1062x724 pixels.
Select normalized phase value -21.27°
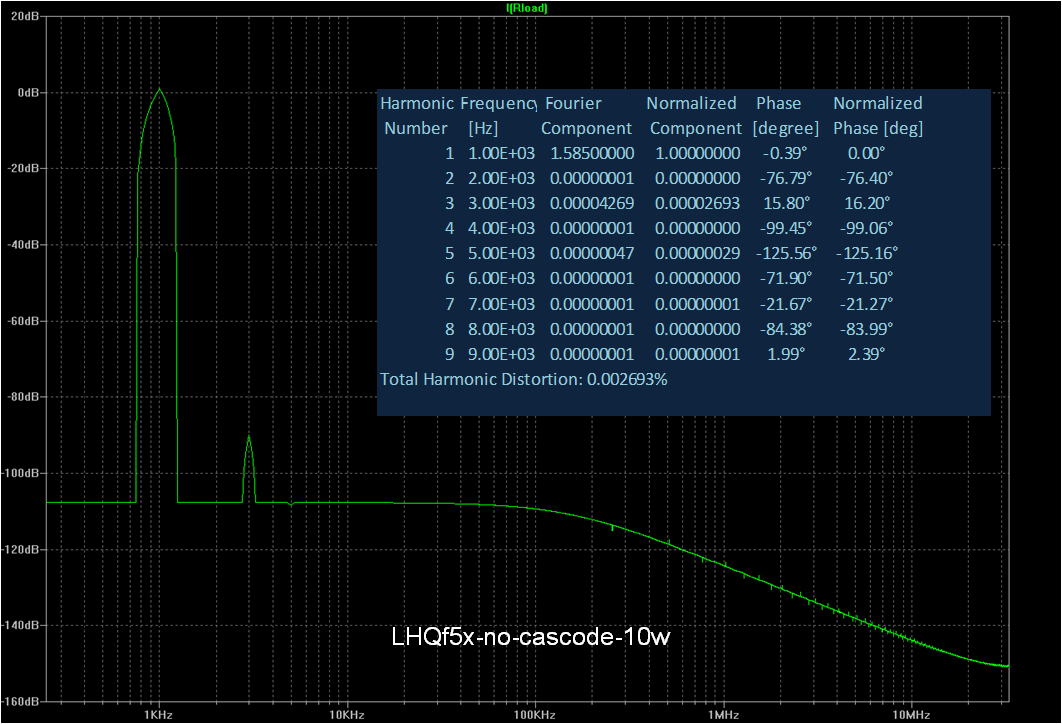point(867,305)
